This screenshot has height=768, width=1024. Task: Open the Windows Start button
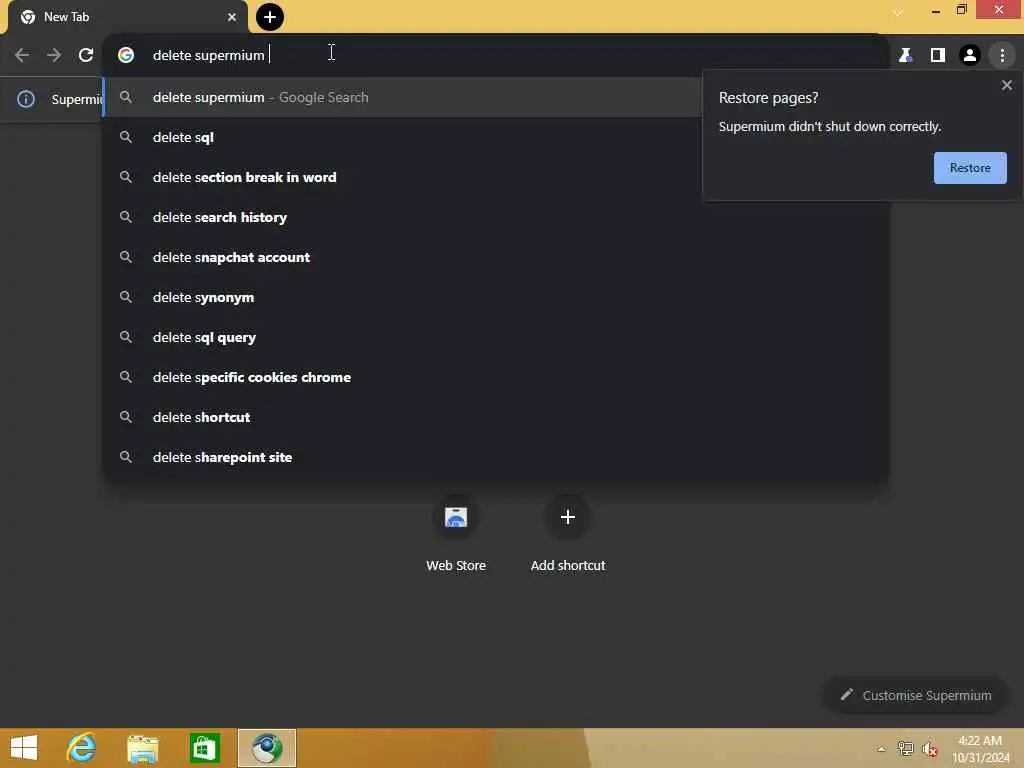point(24,748)
